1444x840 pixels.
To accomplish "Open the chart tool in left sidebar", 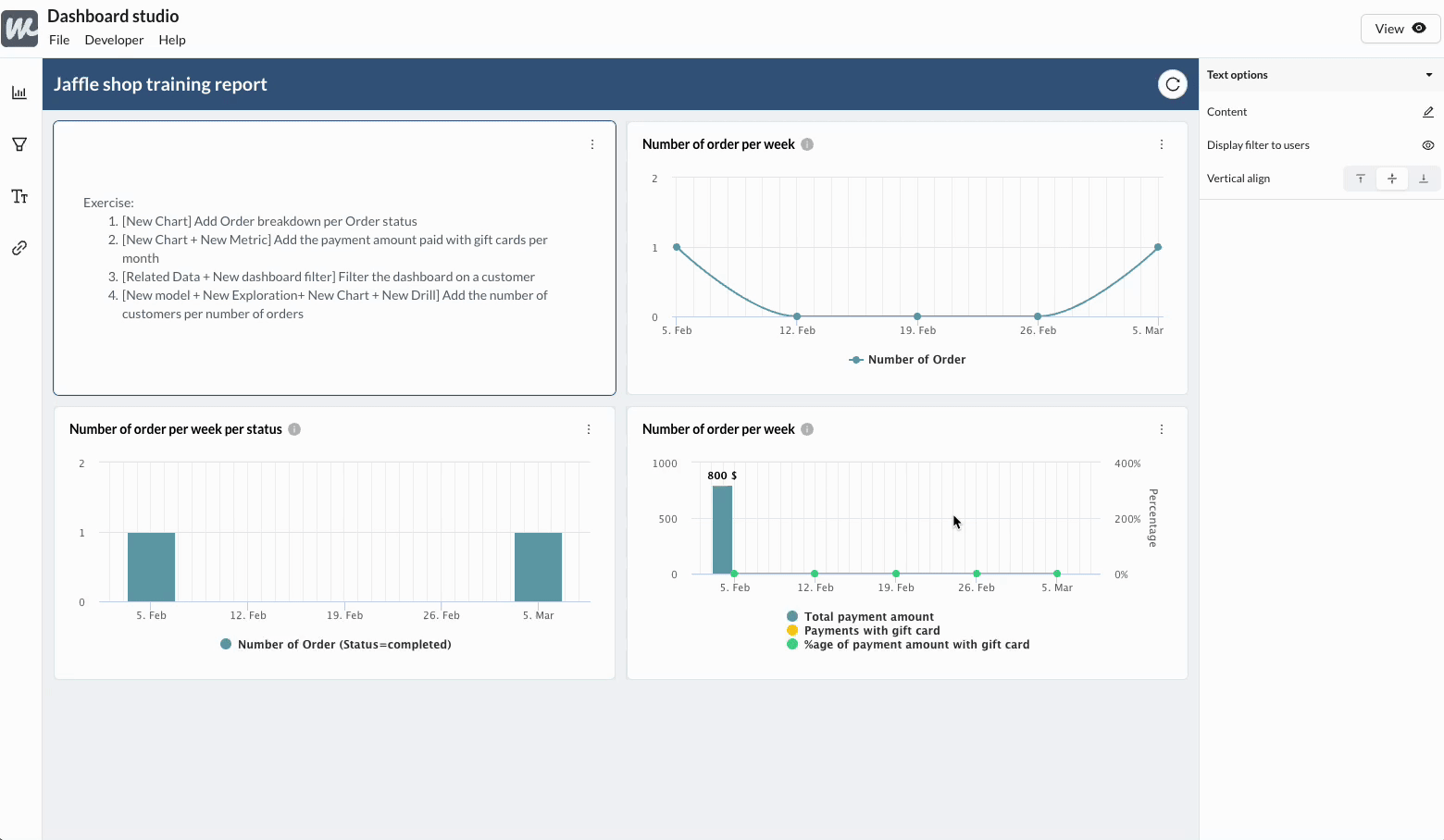I will point(19,93).
